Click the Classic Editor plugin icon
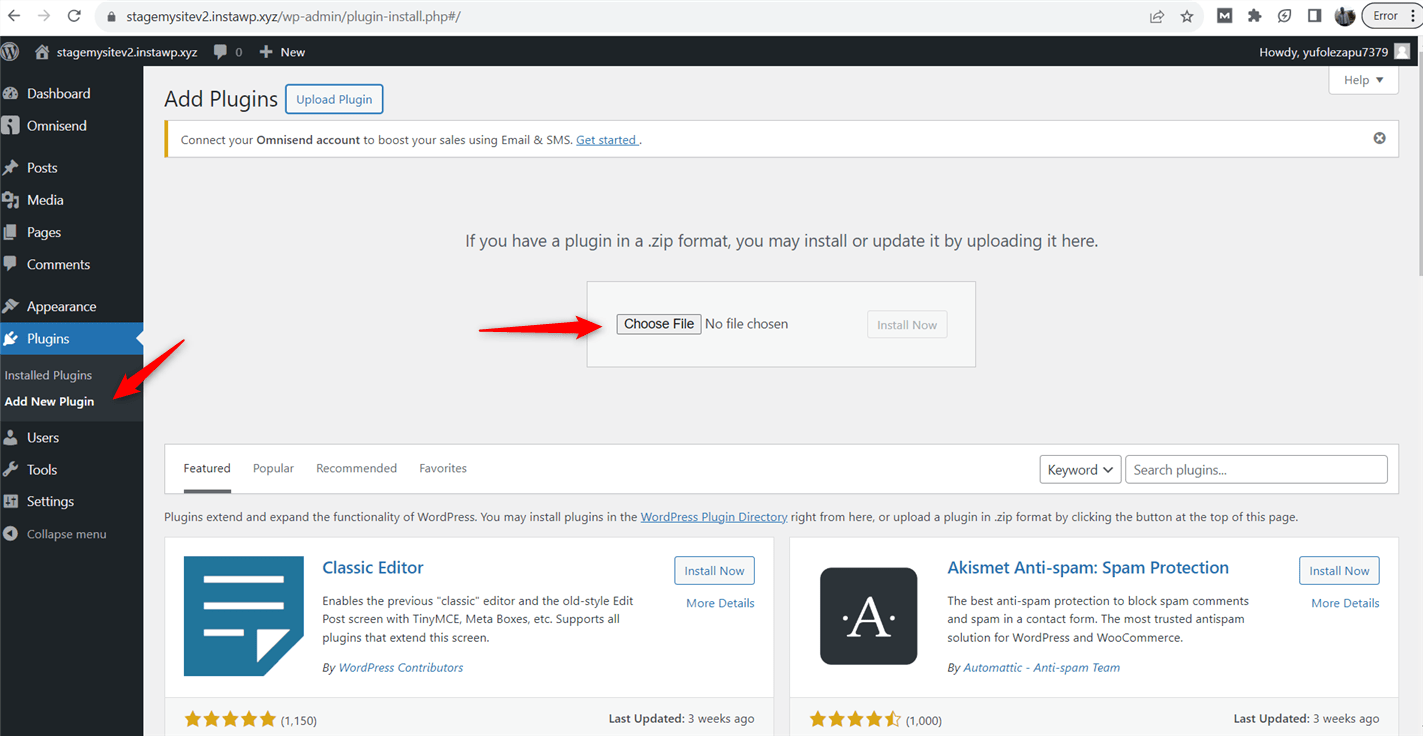Screen dimensions: 1423x736 [243, 616]
